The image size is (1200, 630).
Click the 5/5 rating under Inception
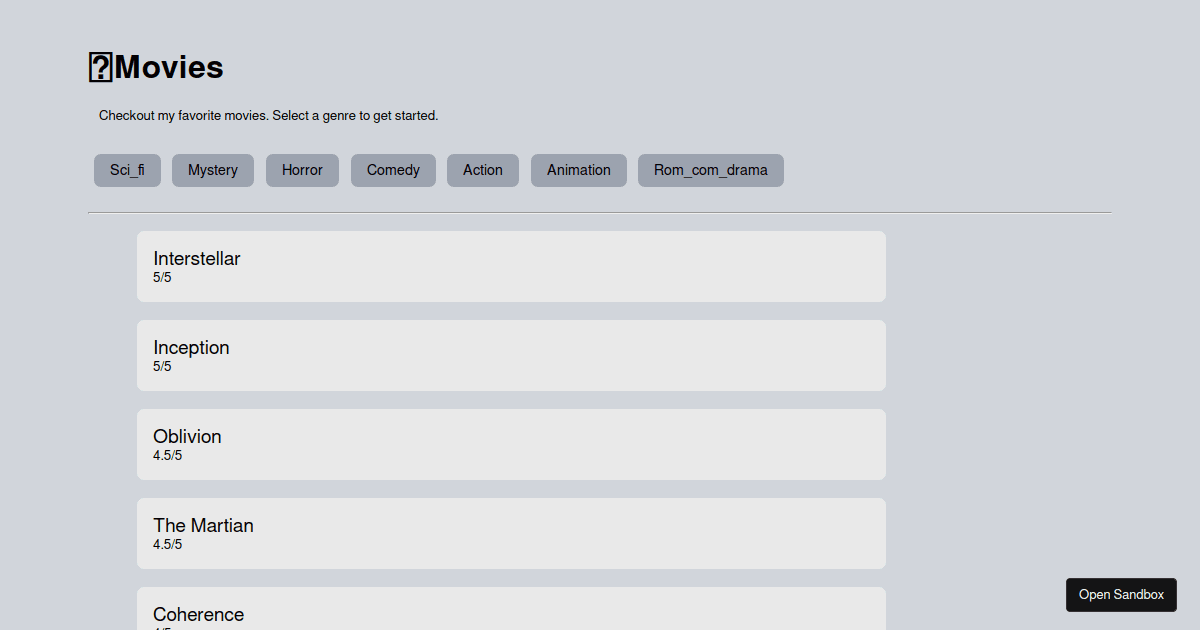tap(162, 367)
